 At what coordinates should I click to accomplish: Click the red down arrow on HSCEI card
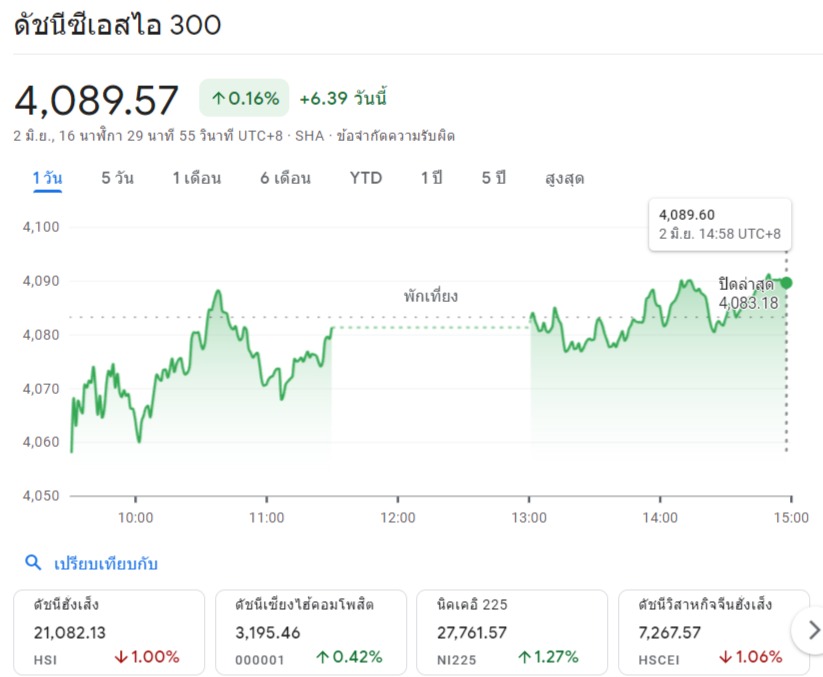point(725,657)
